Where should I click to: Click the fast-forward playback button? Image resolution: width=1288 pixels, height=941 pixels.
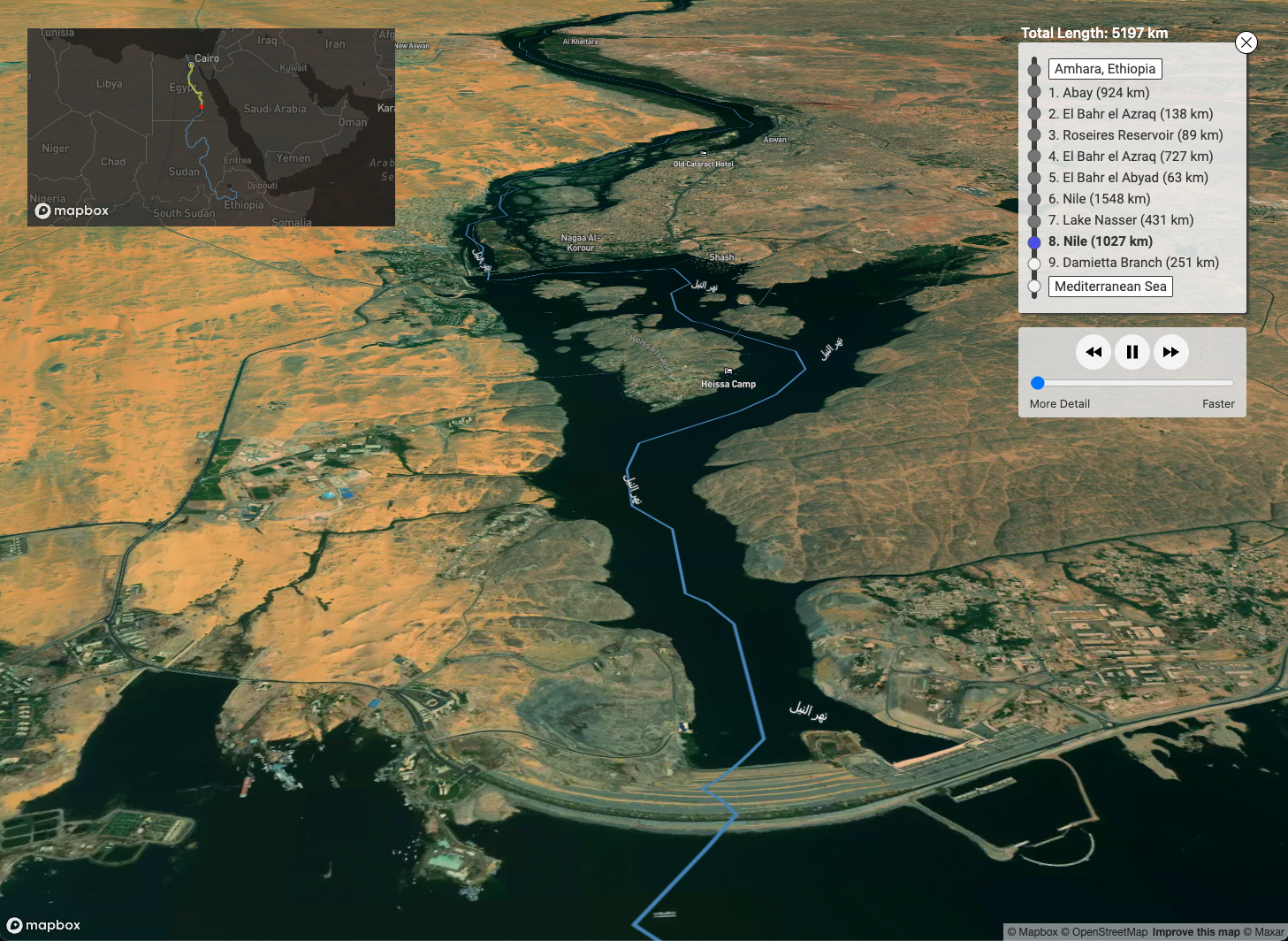tap(1171, 352)
